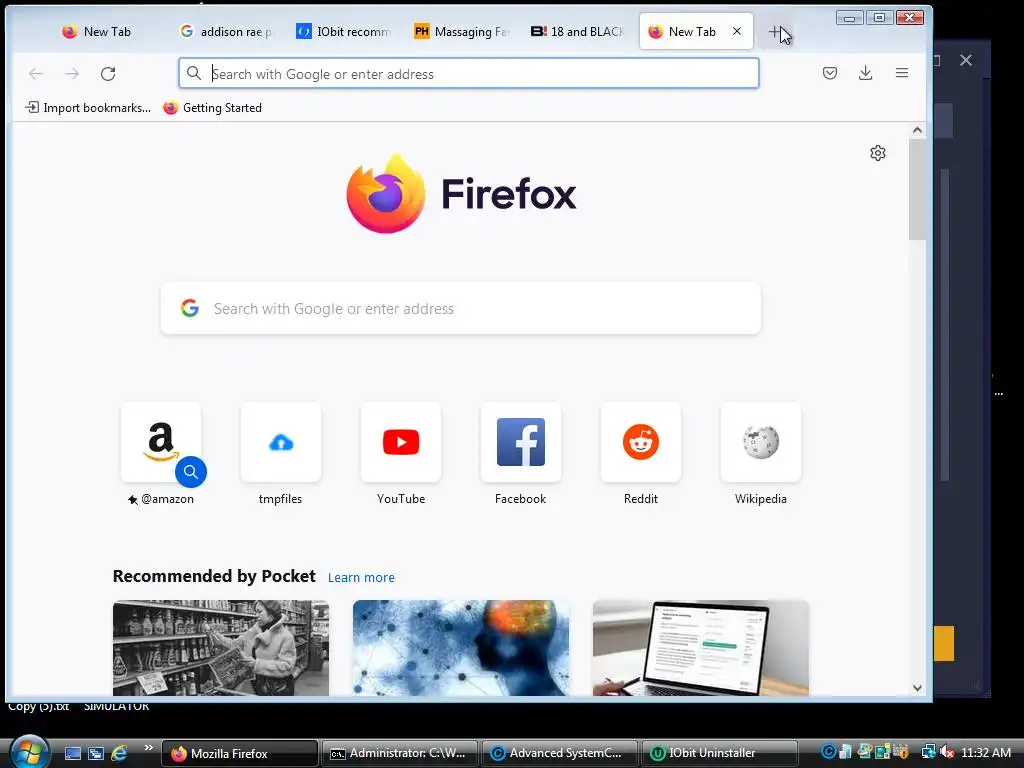Click the muted volume tray icon
This screenshot has width=1024, height=768.
947,752
